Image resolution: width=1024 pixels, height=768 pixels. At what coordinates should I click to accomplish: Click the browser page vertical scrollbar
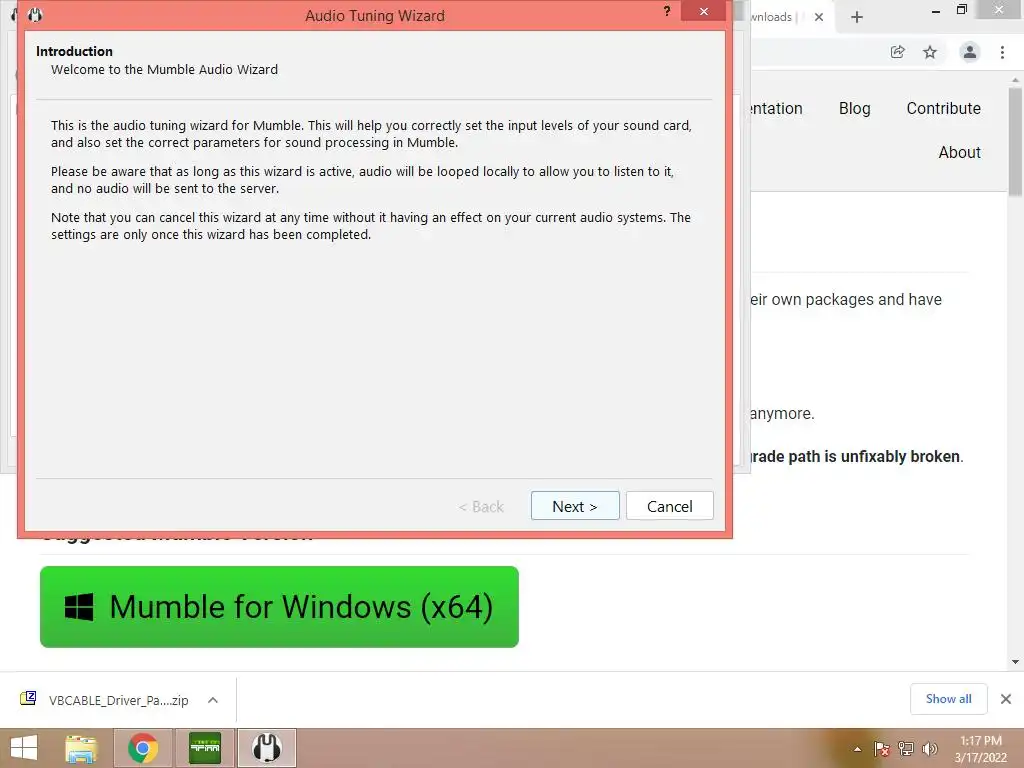[x=1015, y=142]
